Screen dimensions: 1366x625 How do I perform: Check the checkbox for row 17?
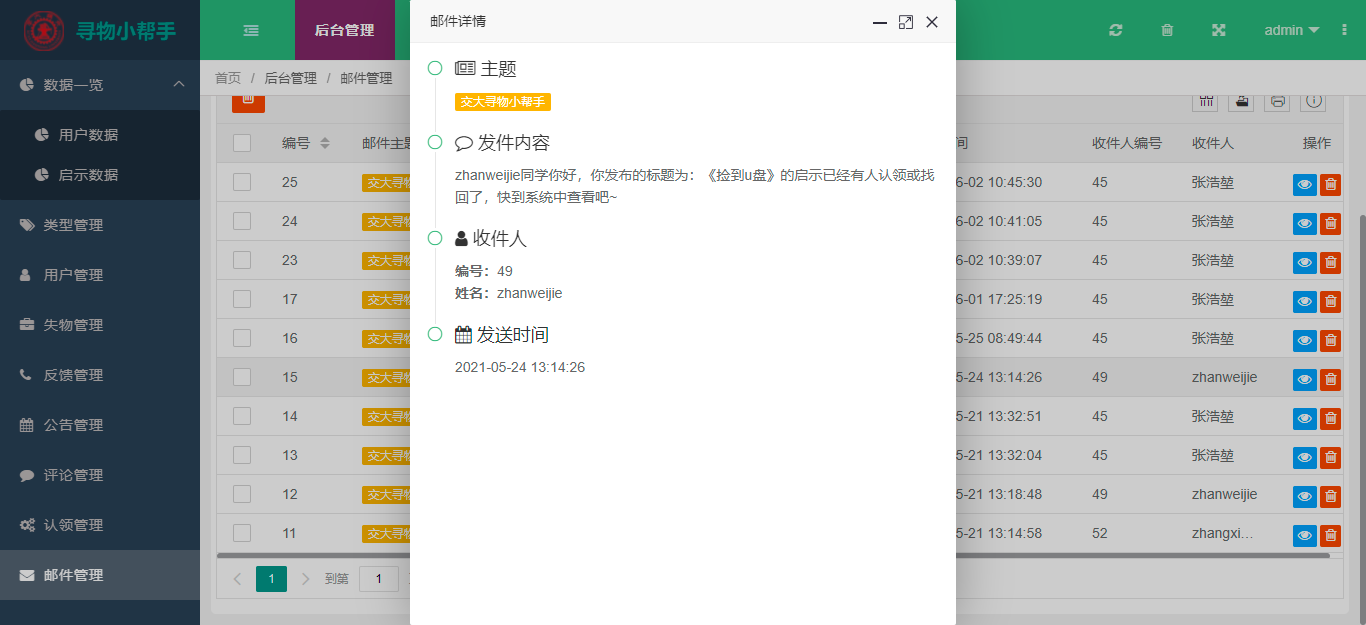click(x=242, y=299)
